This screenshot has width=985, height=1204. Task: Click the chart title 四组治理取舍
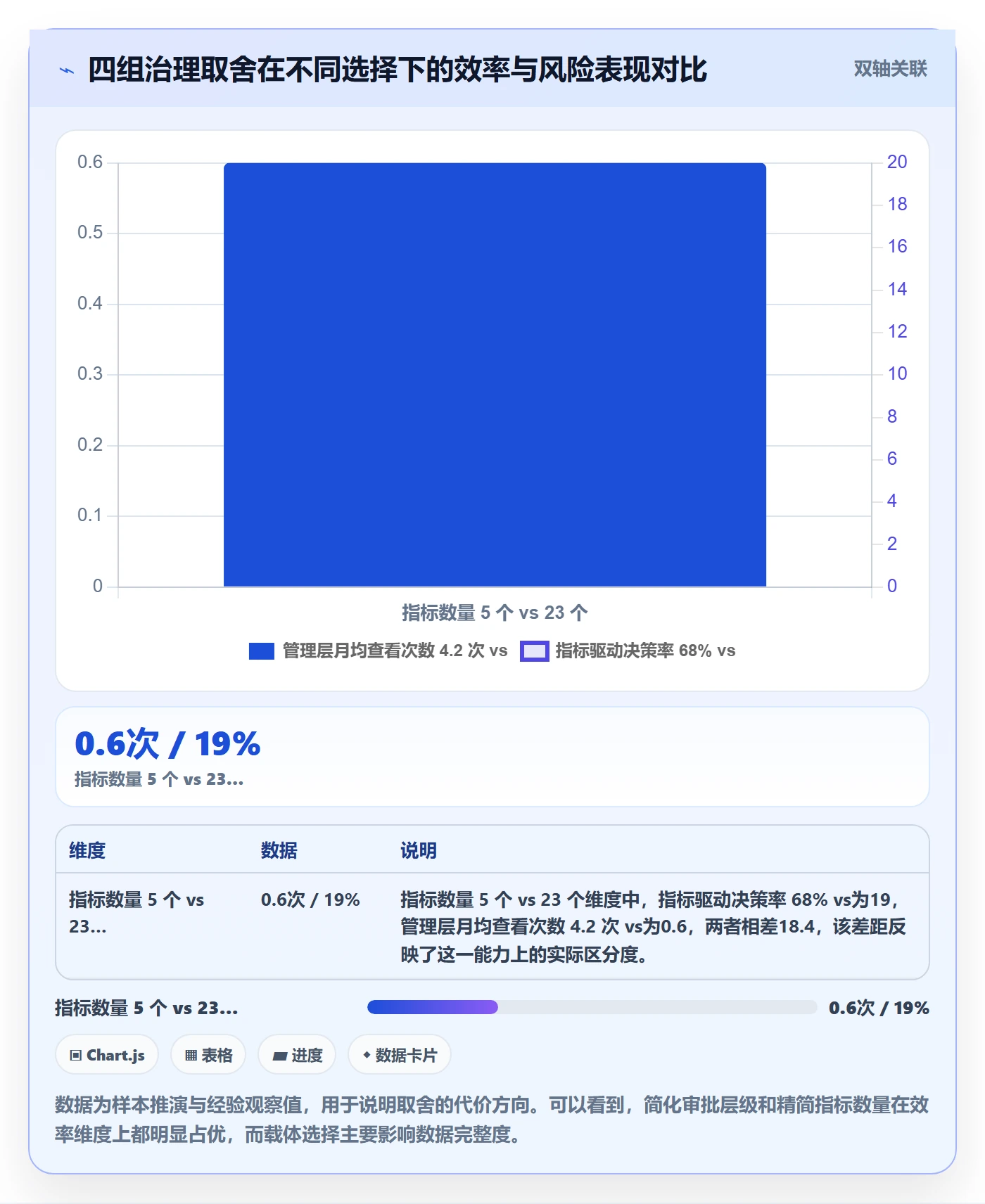(x=397, y=70)
